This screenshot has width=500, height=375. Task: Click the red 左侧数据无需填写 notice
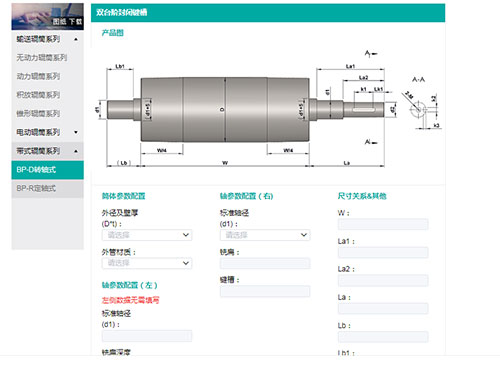[x=131, y=300]
